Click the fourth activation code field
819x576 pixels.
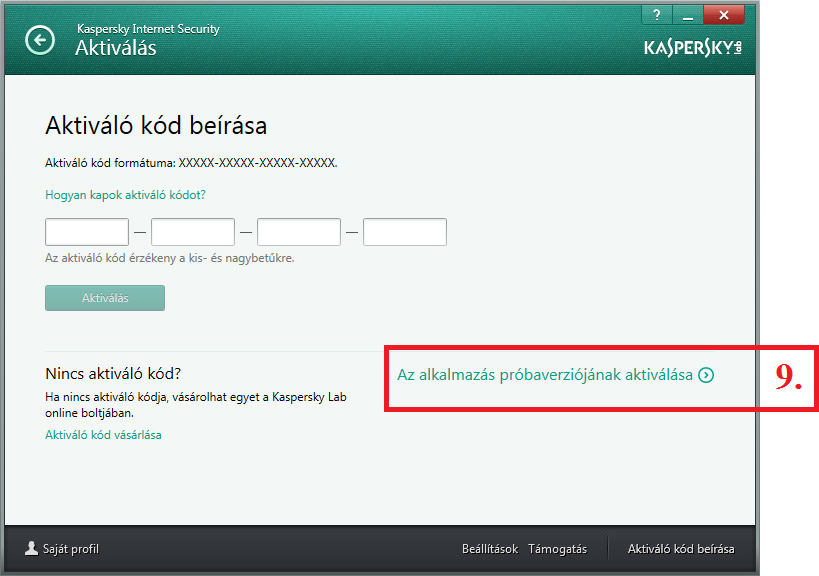(405, 232)
